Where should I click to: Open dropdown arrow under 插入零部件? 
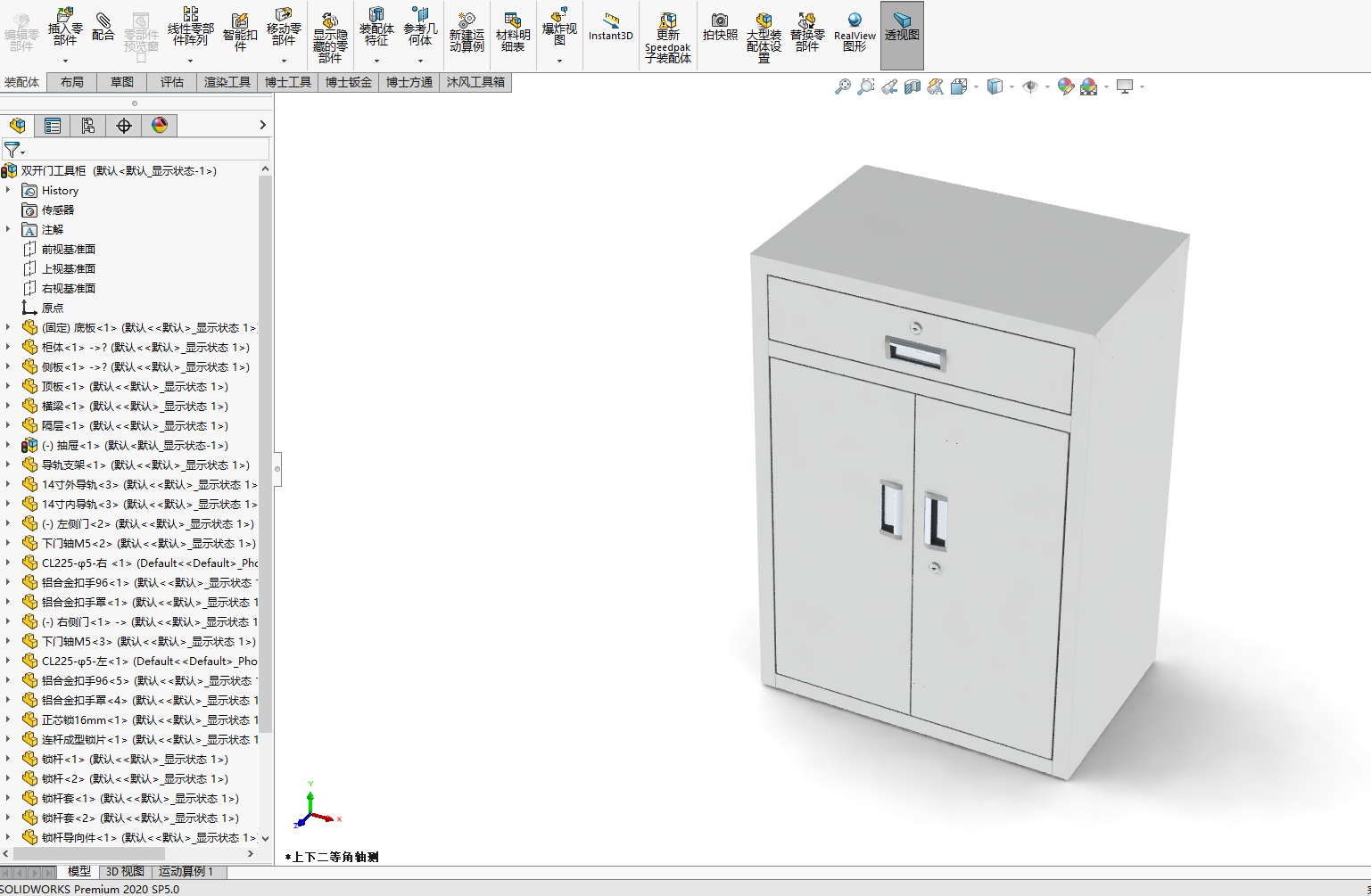pyautogui.click(x=65, y=61)
